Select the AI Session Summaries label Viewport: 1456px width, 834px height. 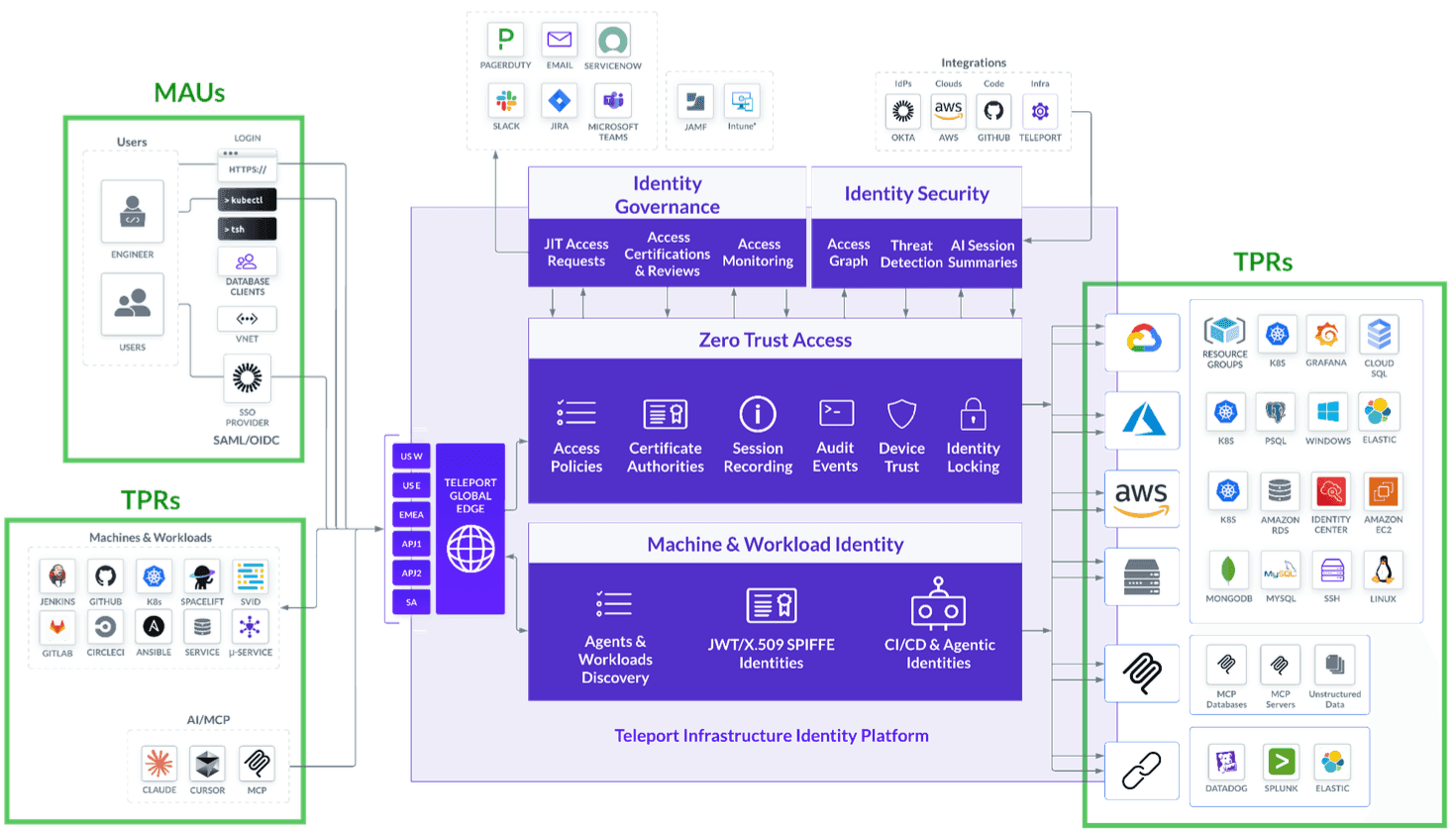click(x=983, y=254)
